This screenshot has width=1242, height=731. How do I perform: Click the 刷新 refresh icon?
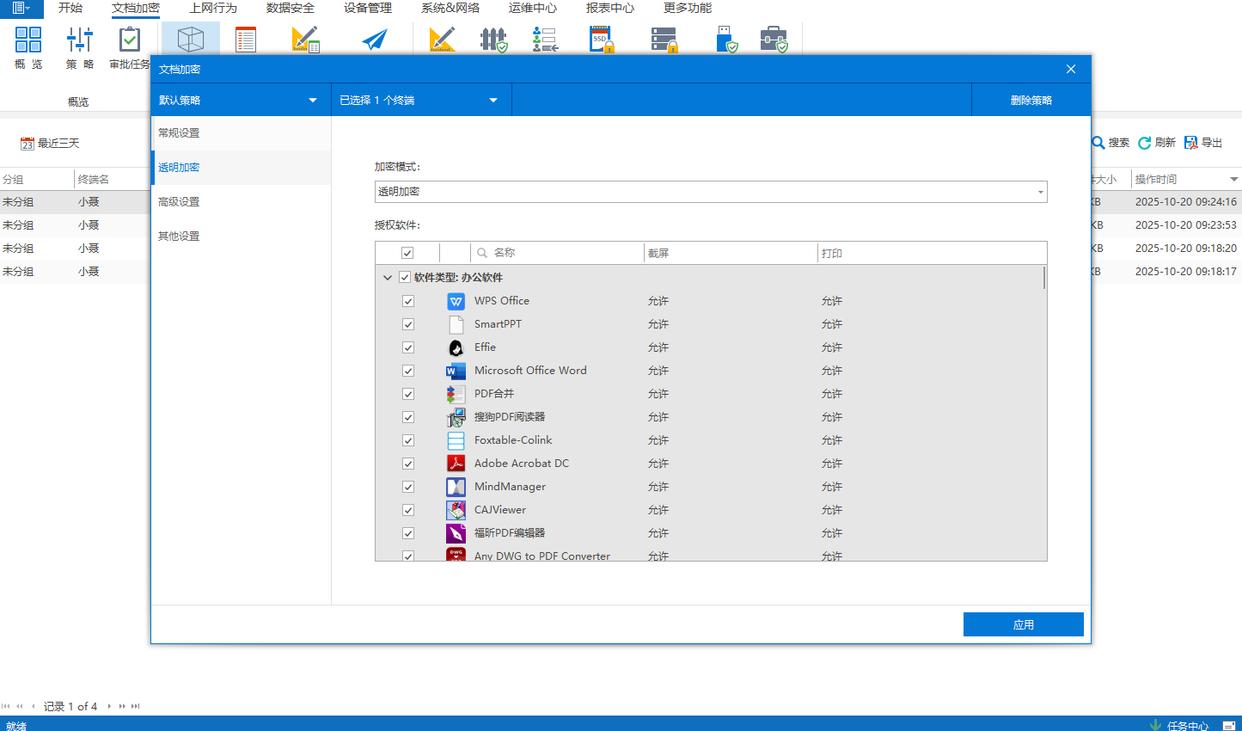[1145, 143]
